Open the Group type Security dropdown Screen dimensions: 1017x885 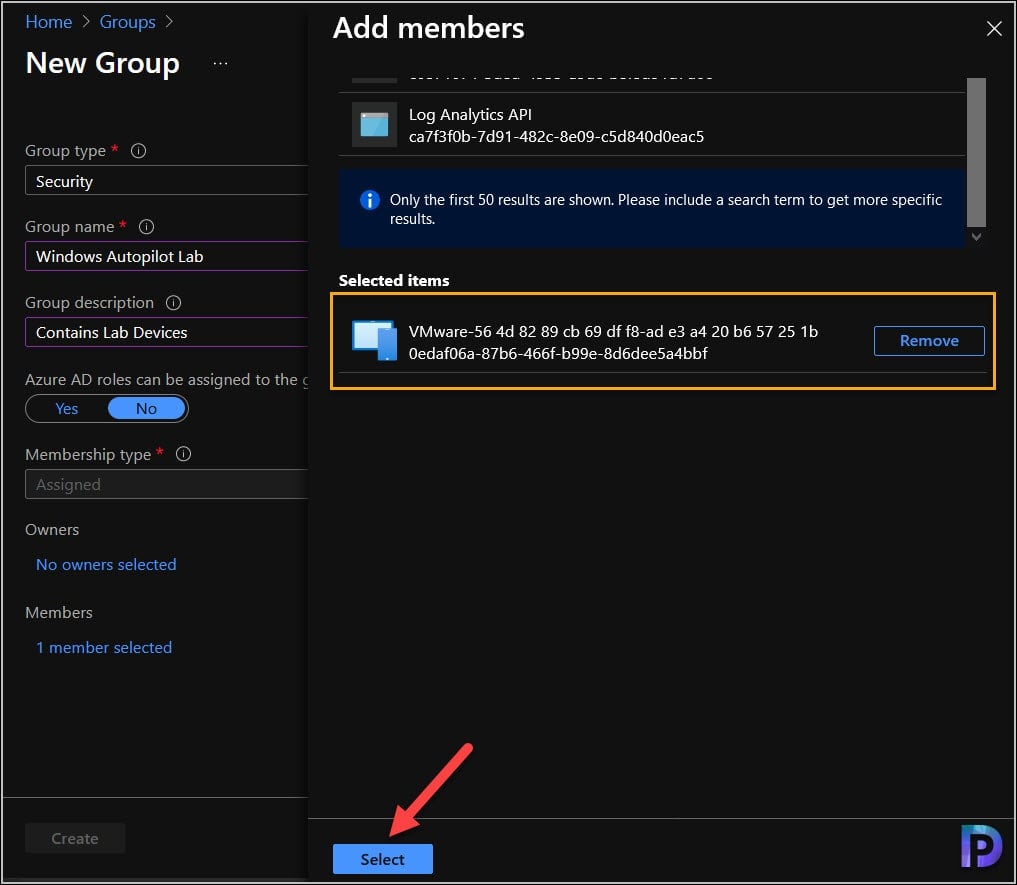point(166,180)
